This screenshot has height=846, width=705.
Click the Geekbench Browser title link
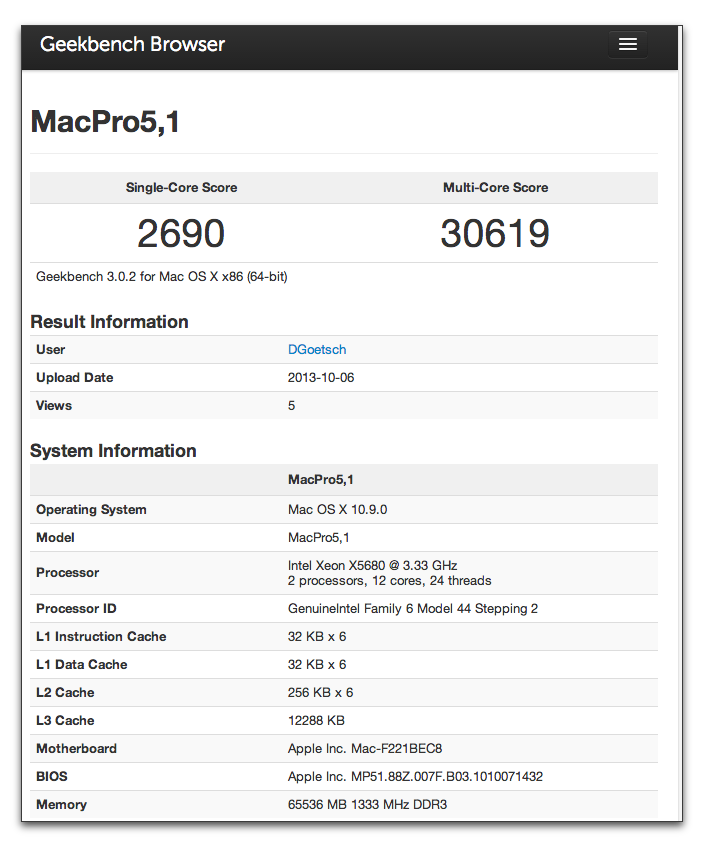click(132, 44)
